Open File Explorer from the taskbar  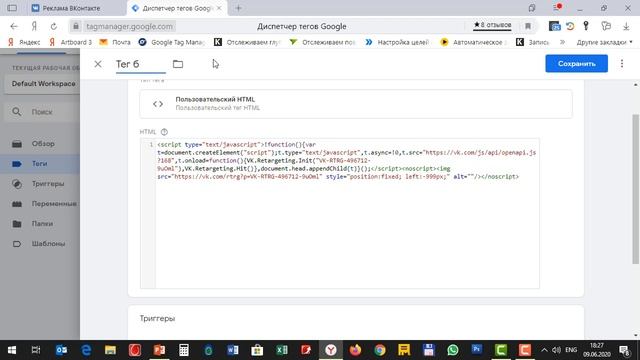[110, 350]
